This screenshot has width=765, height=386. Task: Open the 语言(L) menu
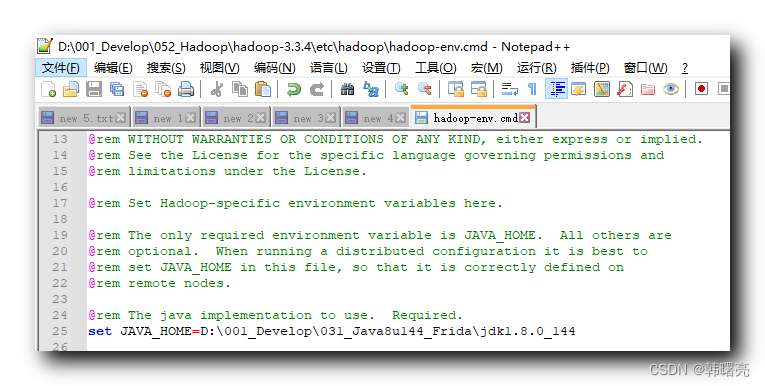(x=329, y=68)
